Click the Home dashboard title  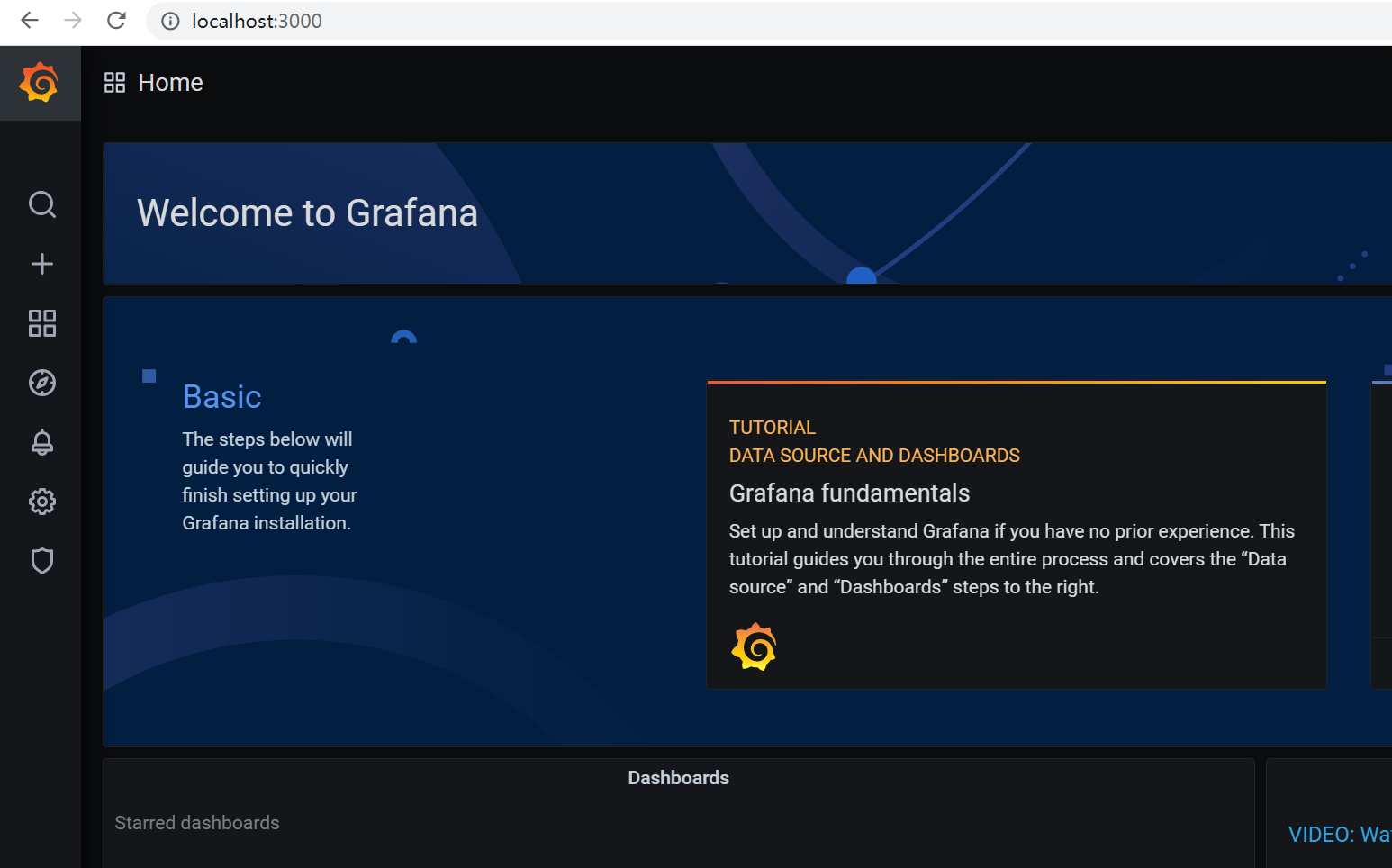170,83
